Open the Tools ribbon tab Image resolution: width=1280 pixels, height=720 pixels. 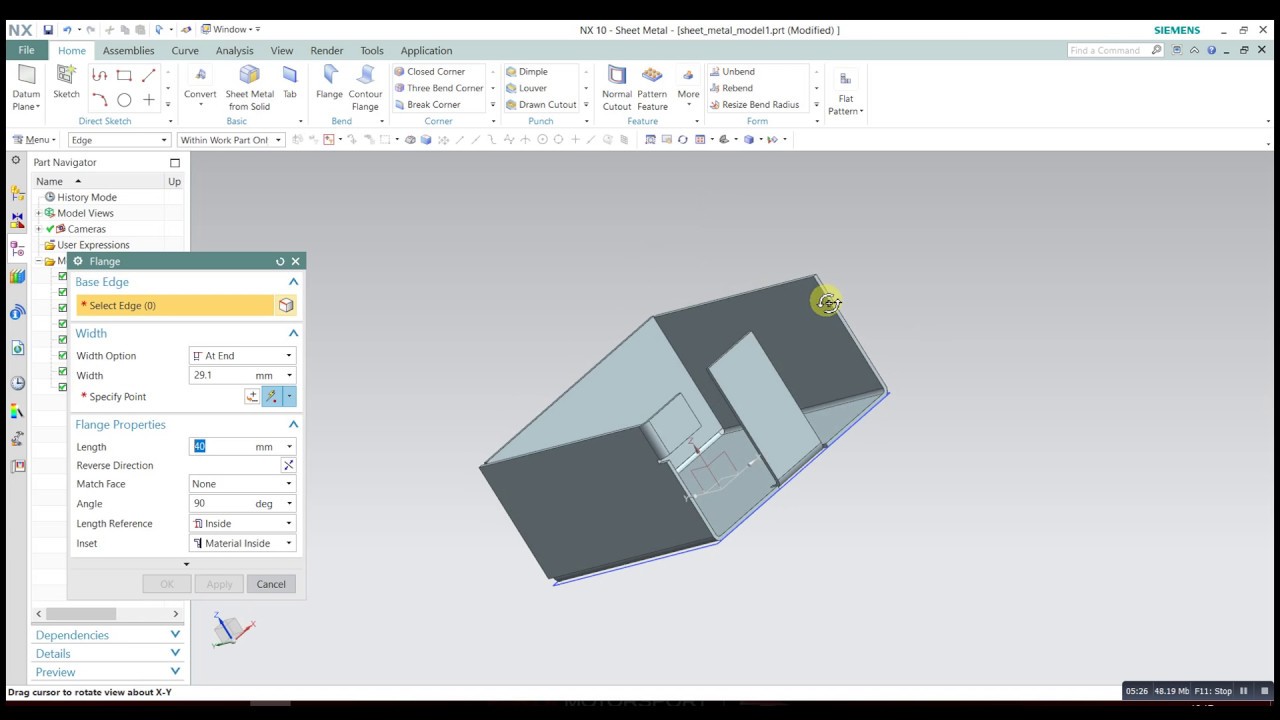click(372, 51)
